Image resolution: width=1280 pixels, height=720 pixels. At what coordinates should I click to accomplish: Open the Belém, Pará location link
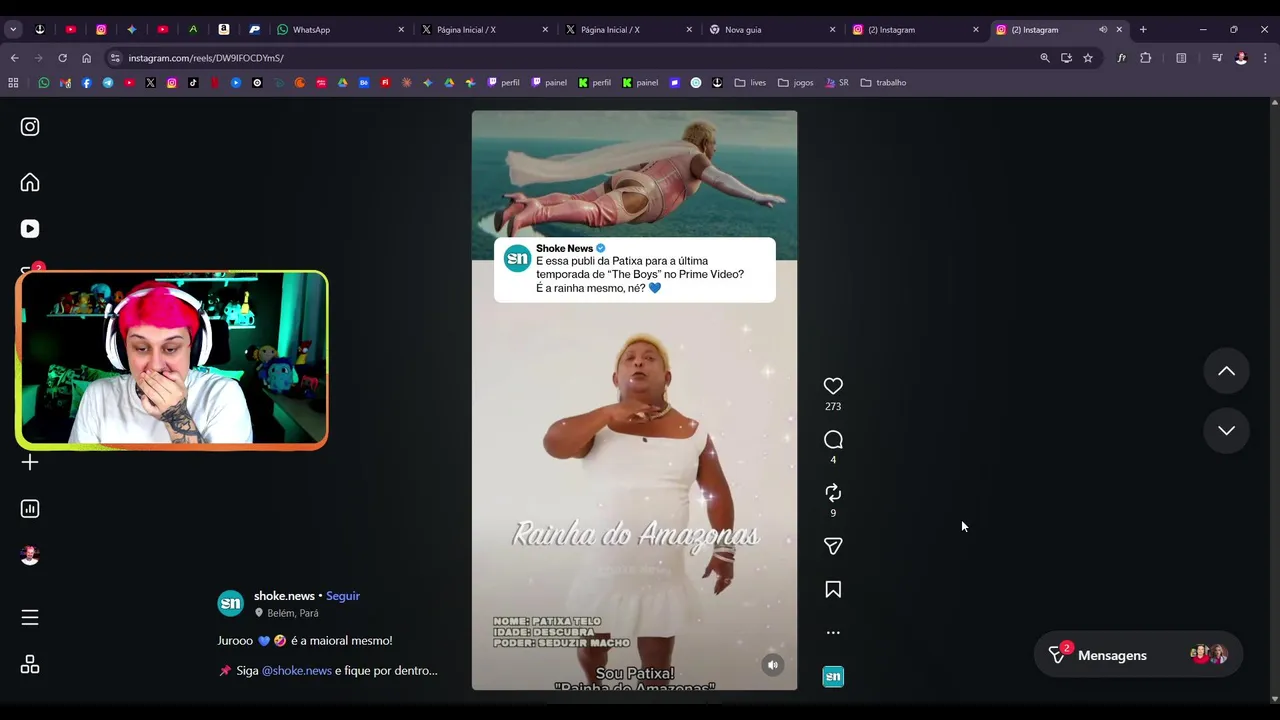coord(293,613)
